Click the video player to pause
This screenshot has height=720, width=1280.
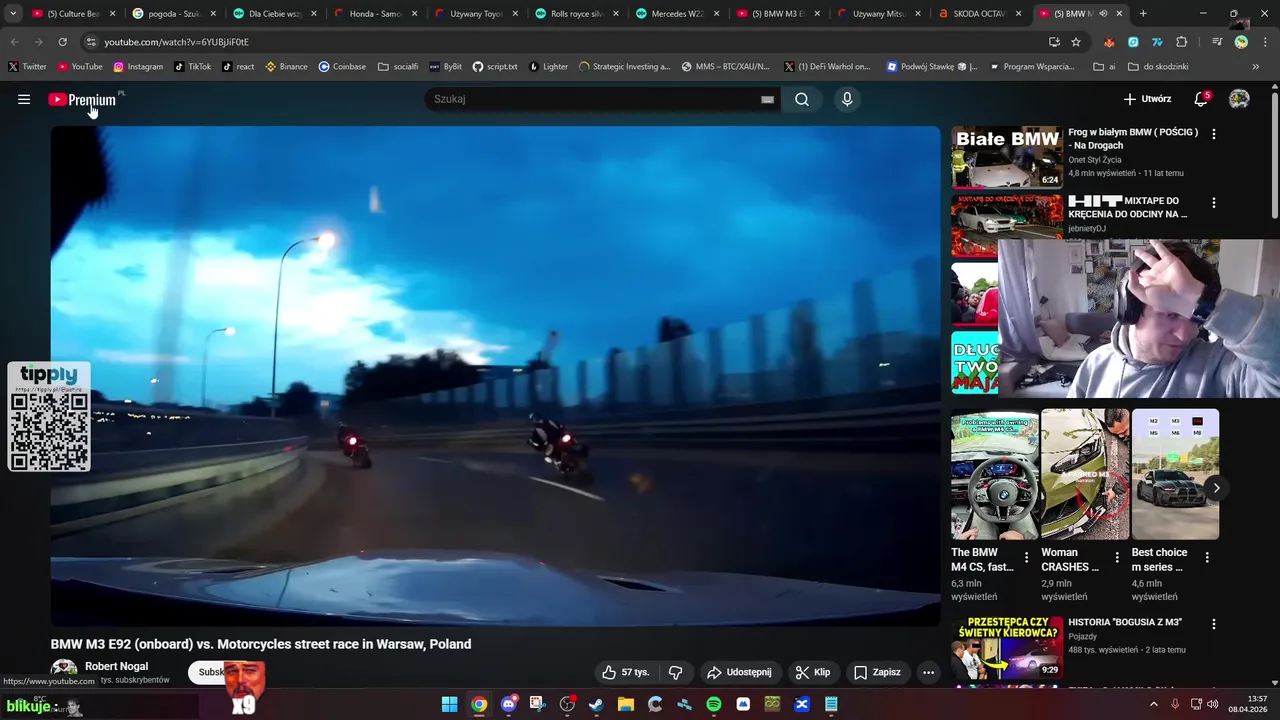495,375
